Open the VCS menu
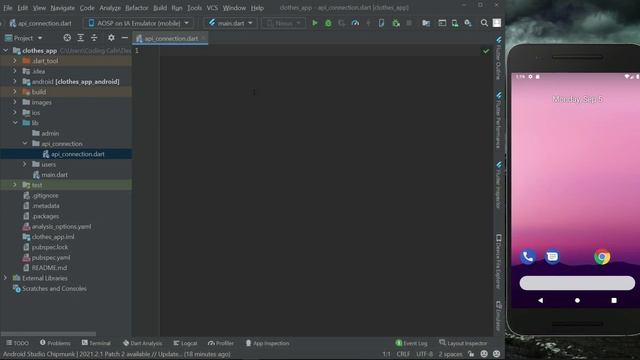 tap(212, 8)
